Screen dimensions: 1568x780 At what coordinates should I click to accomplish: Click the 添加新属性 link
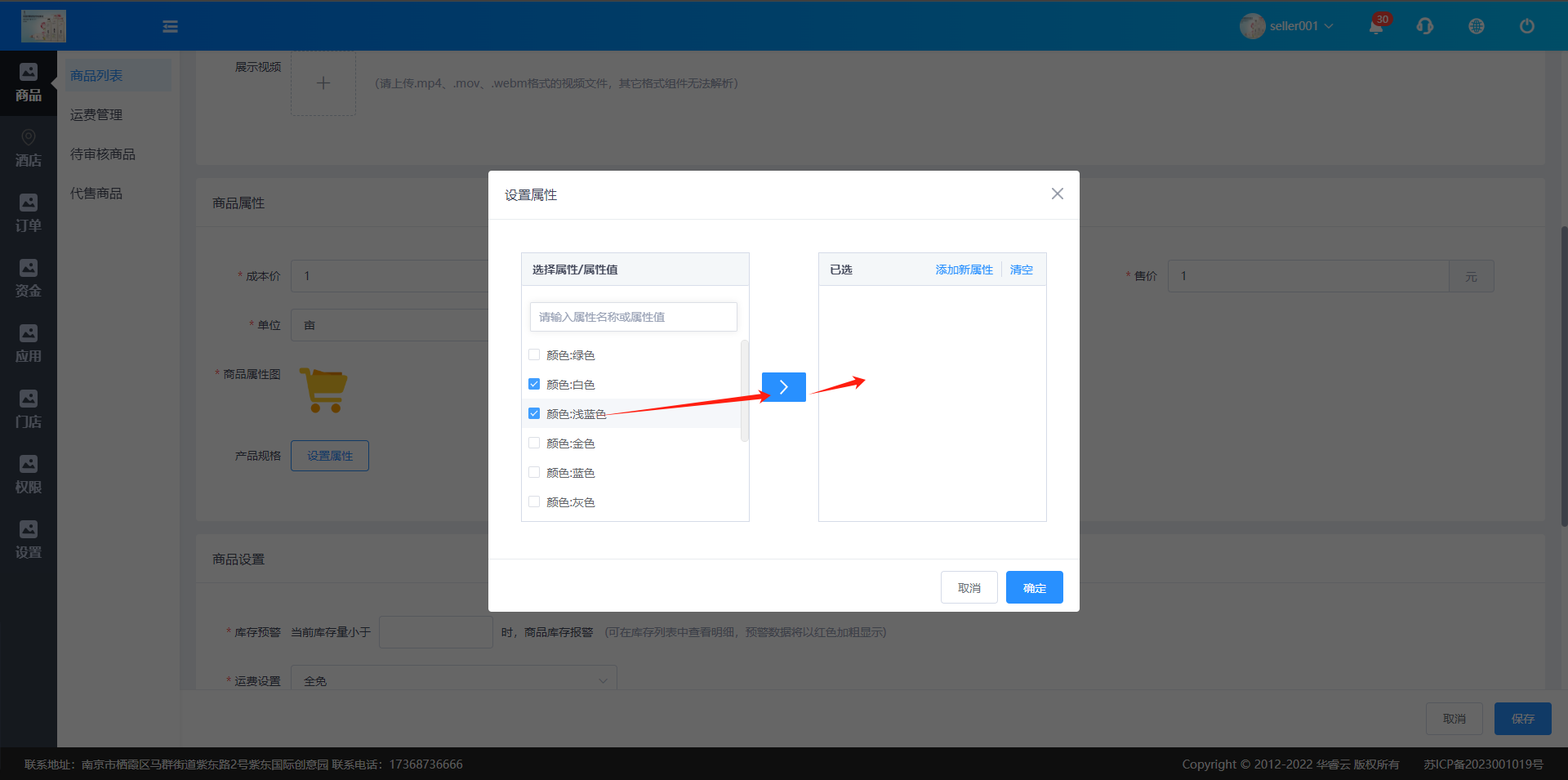coord(964,270)
